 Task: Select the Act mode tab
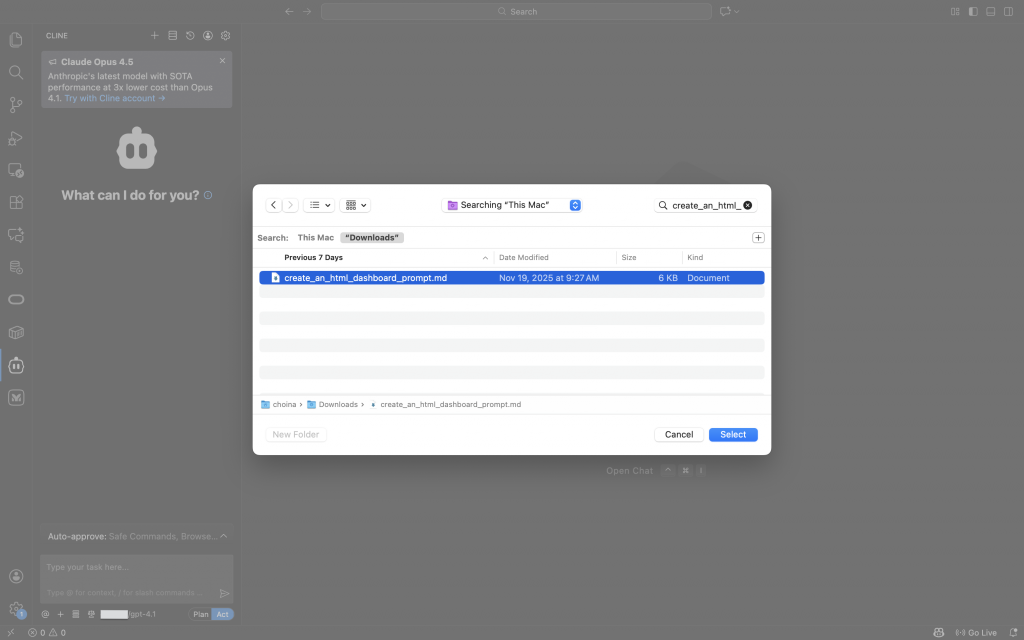pos(222,614)
